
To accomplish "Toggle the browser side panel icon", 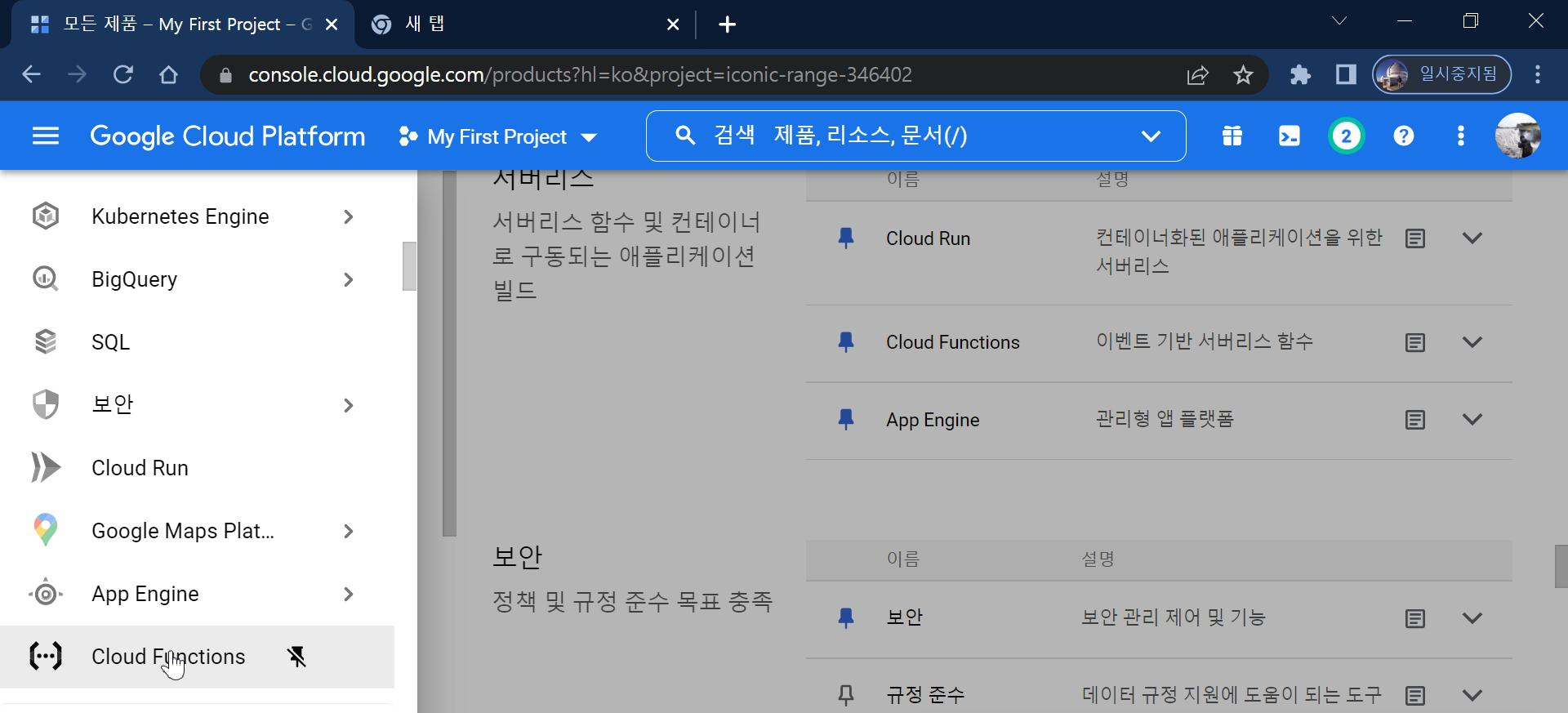I will click(x=1346, y=75).
